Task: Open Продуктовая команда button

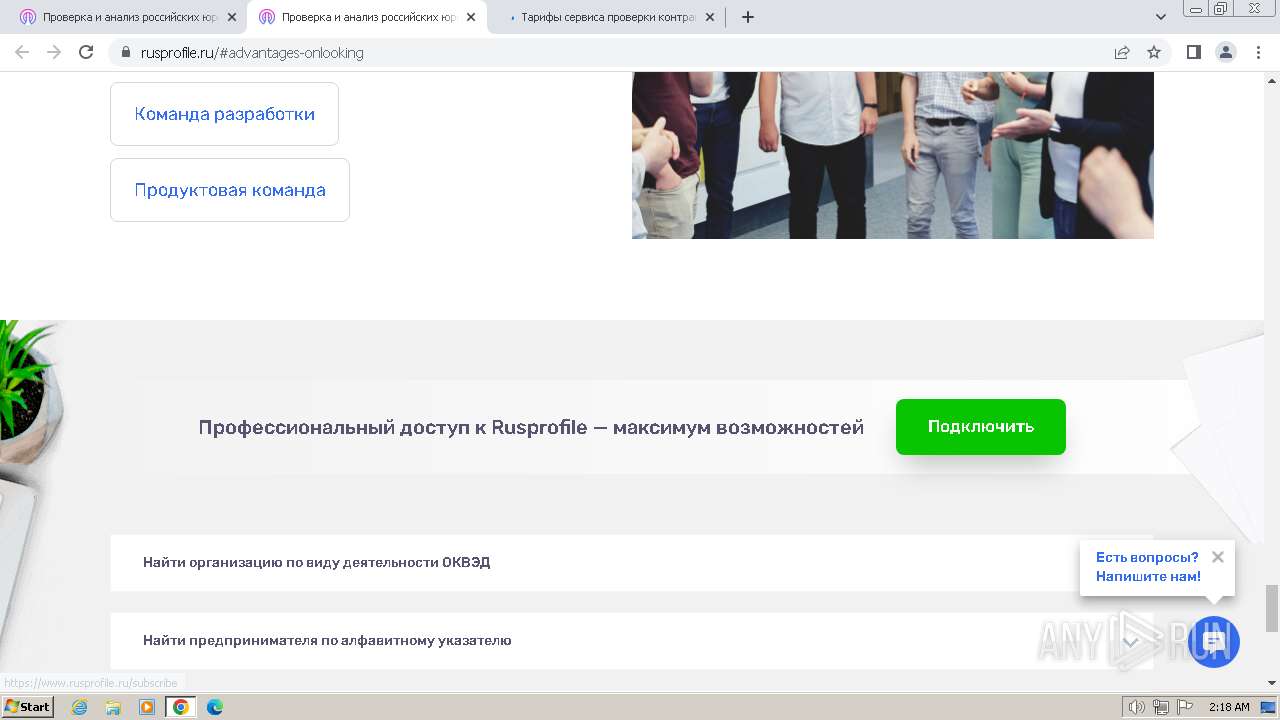Action: (230, 190)
